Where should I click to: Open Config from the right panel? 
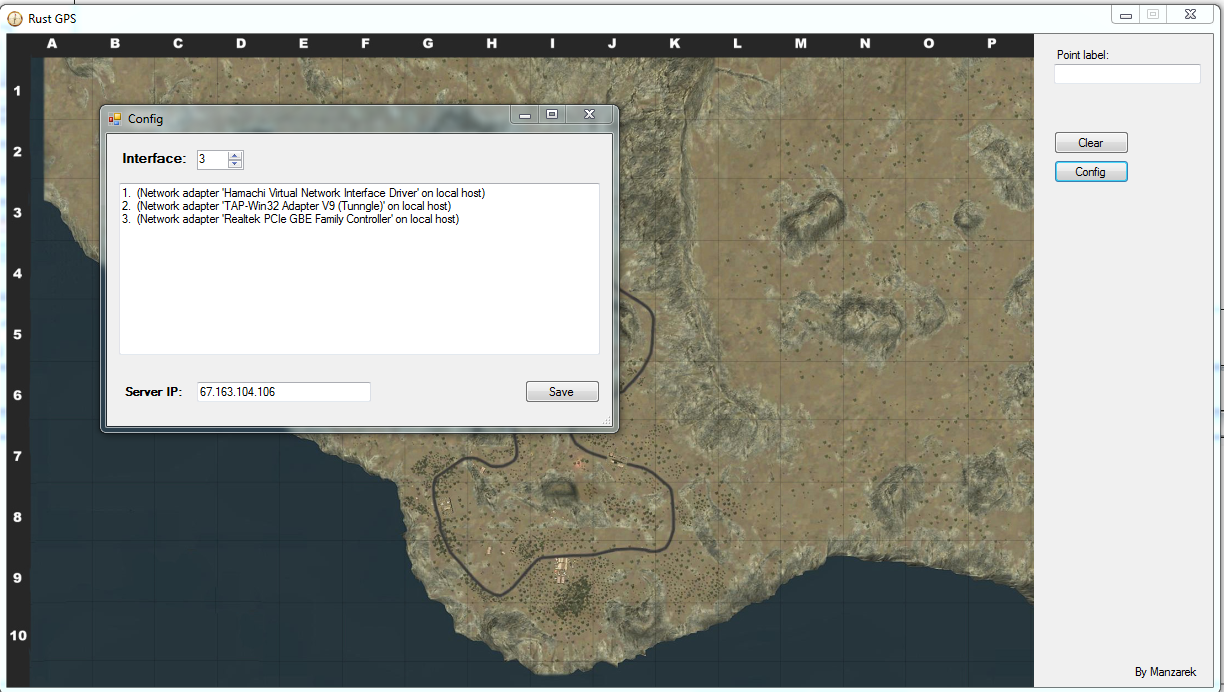(1091, 172)
